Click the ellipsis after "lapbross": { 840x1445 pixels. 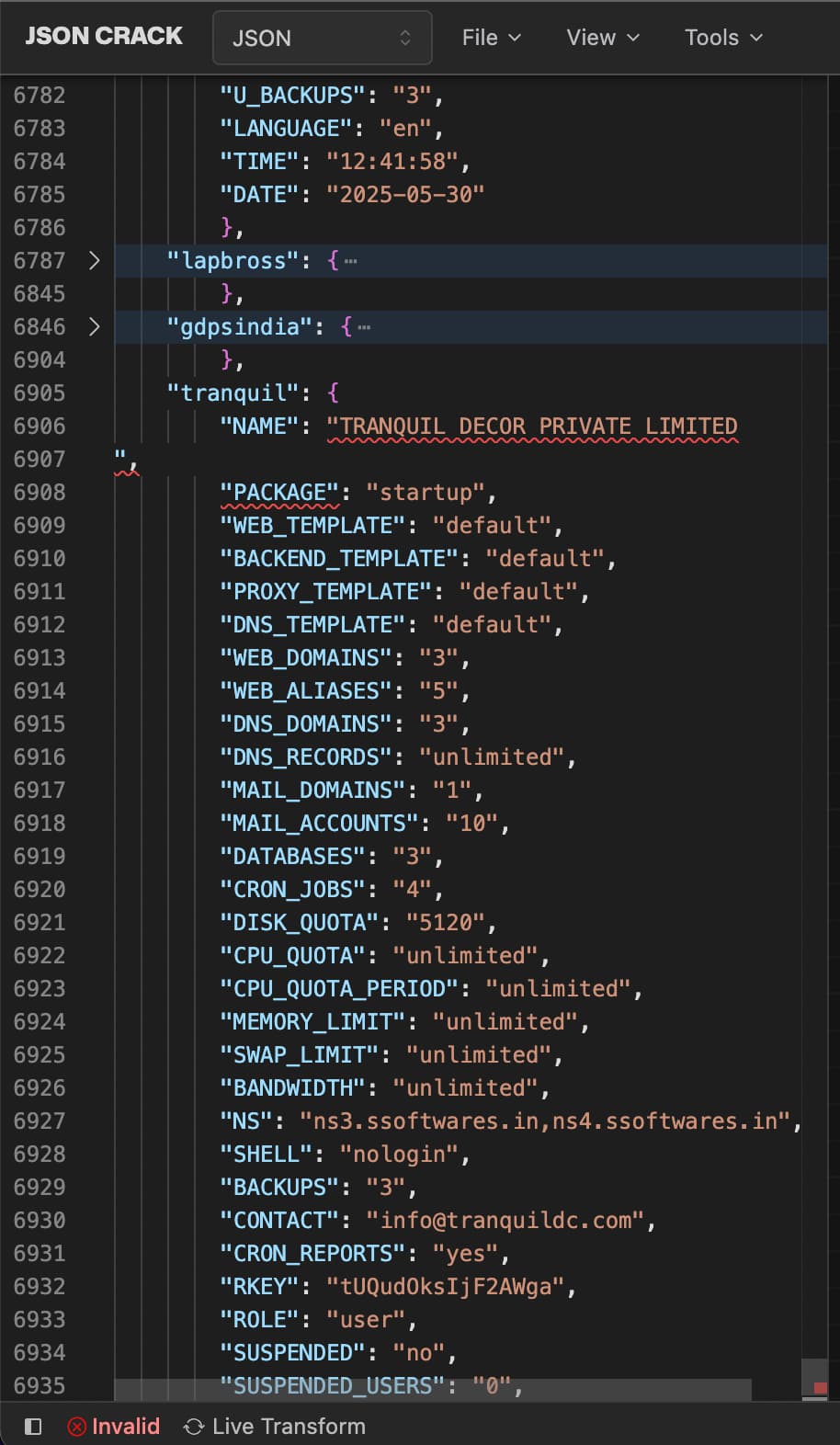[x=350, y=261]
